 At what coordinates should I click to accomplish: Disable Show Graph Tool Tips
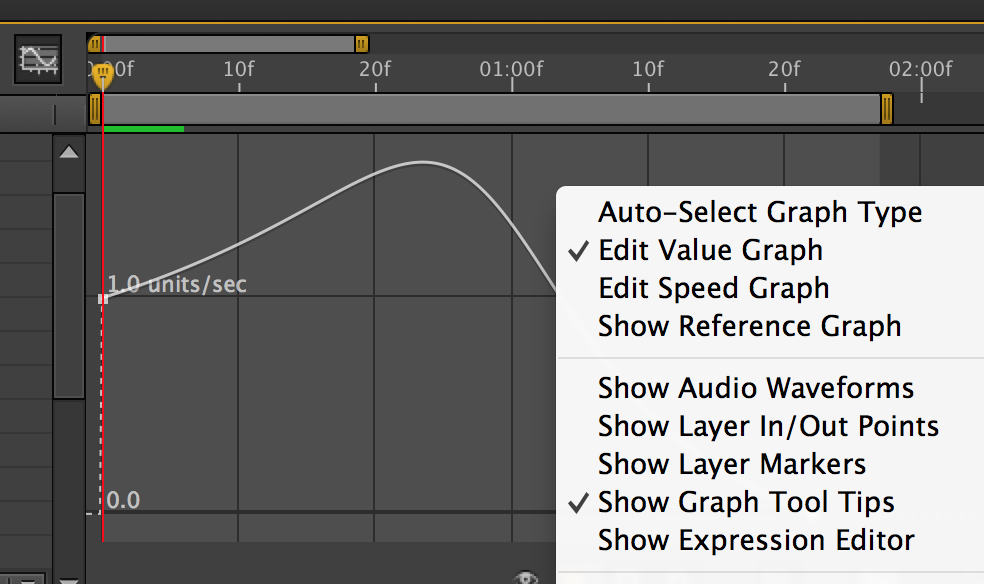pos(746,502)
